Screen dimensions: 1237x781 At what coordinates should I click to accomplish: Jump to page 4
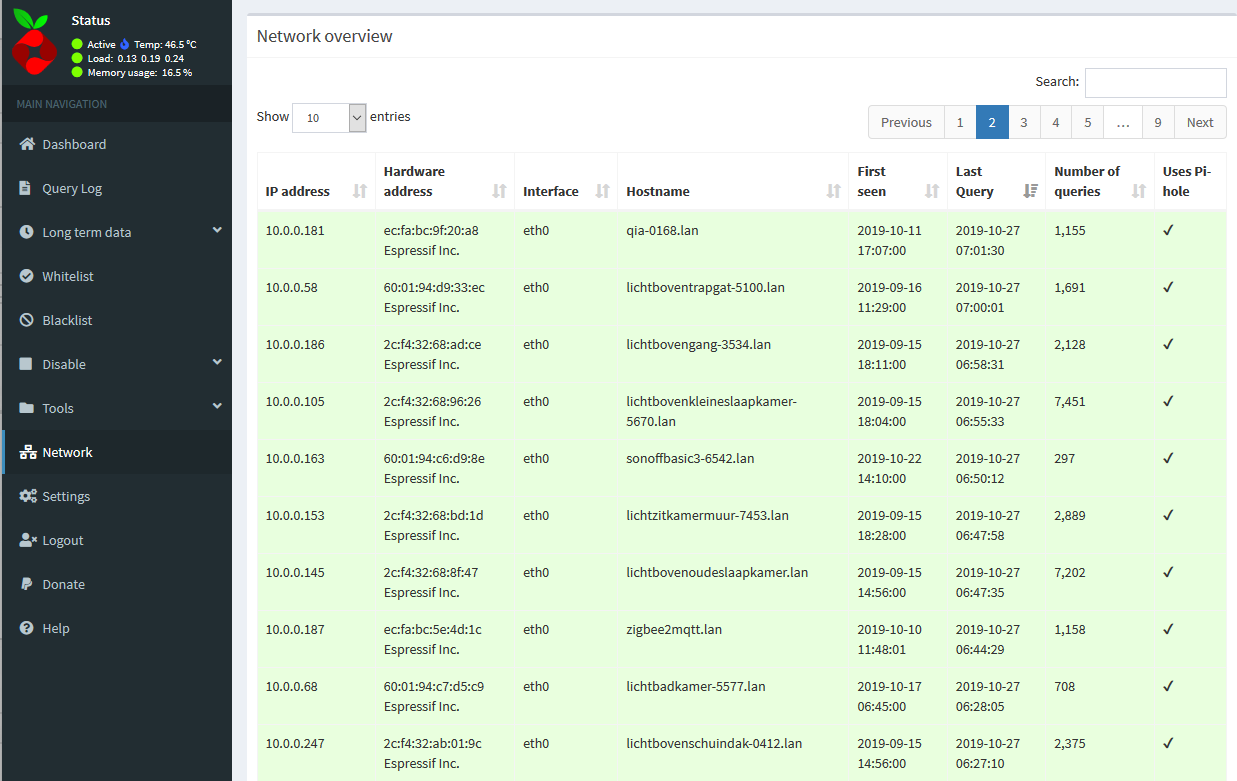1056,122
